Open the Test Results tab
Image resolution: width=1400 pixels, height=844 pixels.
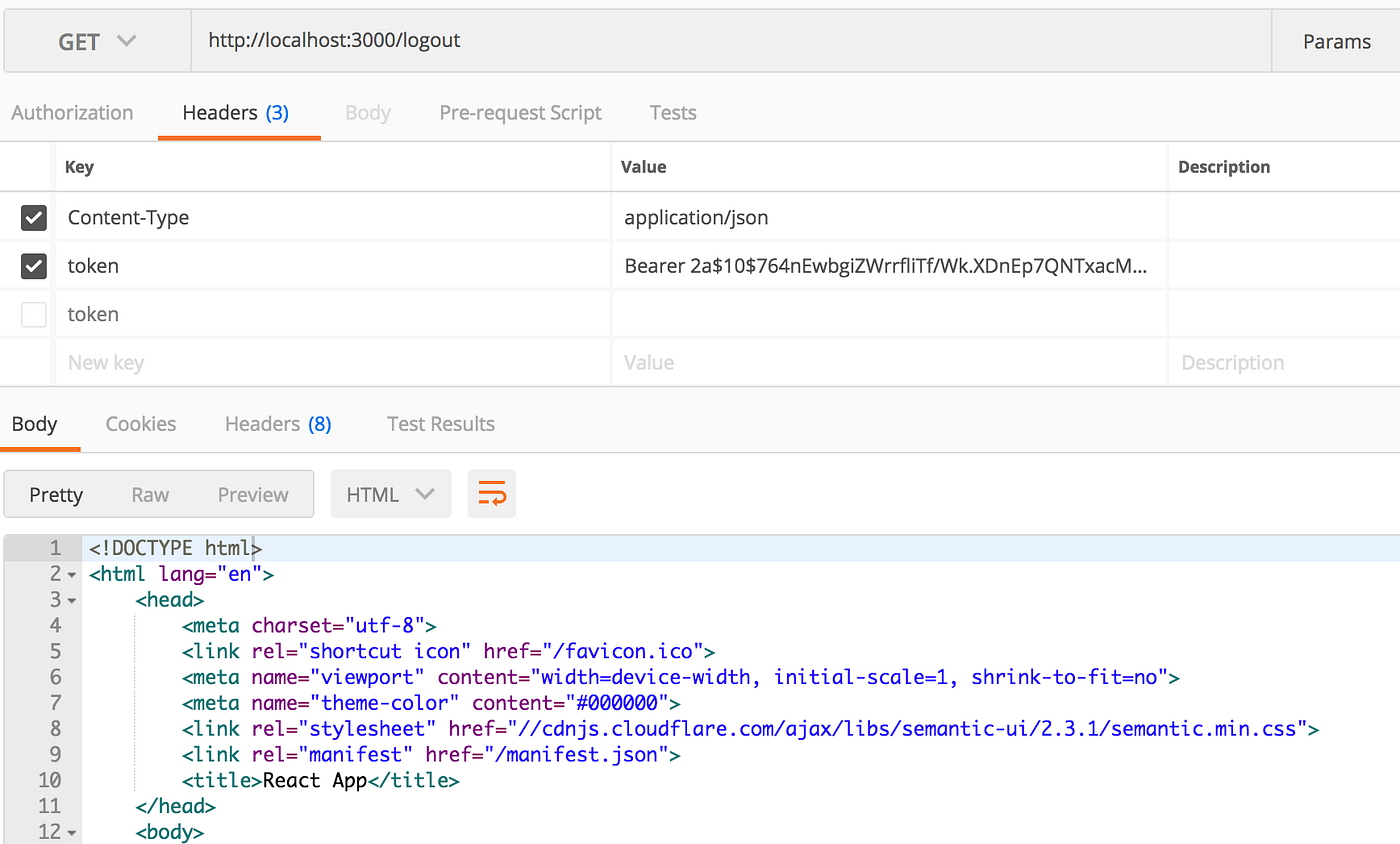[440, 423]
